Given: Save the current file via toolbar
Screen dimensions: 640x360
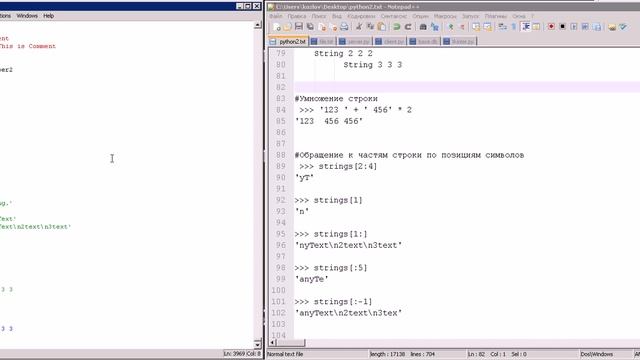Looking at the screenshot, I should pyautogui.click(x=299, y=27).
